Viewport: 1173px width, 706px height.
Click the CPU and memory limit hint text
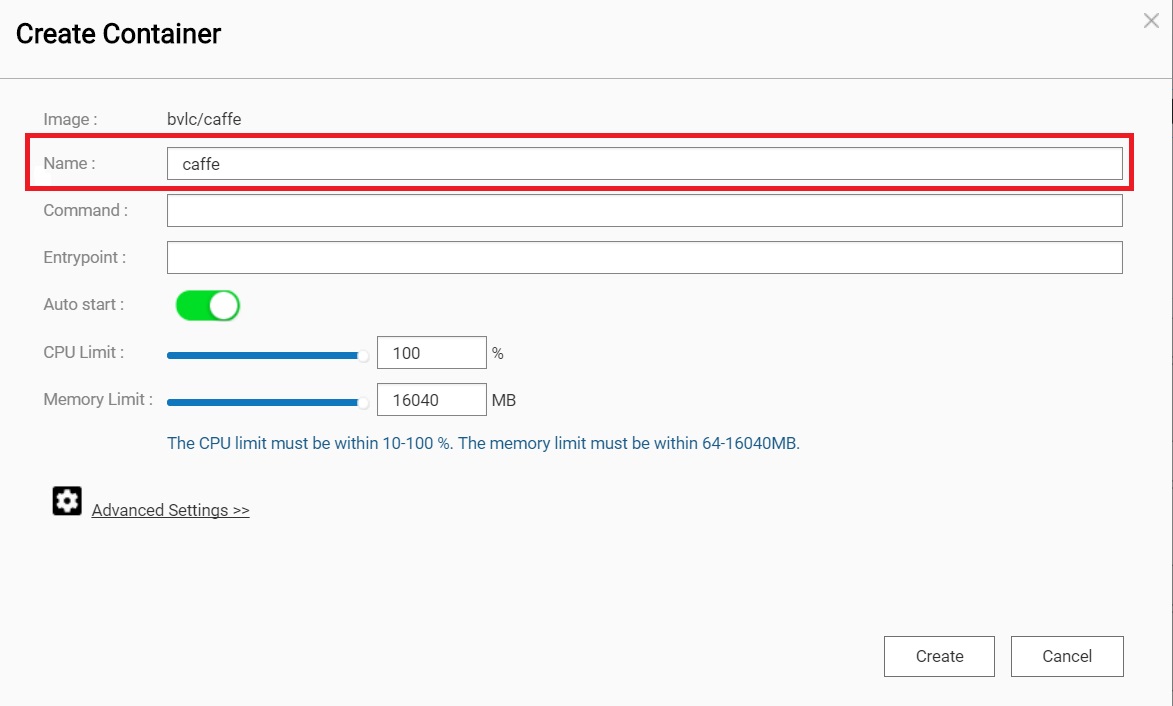[x=483, y=443]
